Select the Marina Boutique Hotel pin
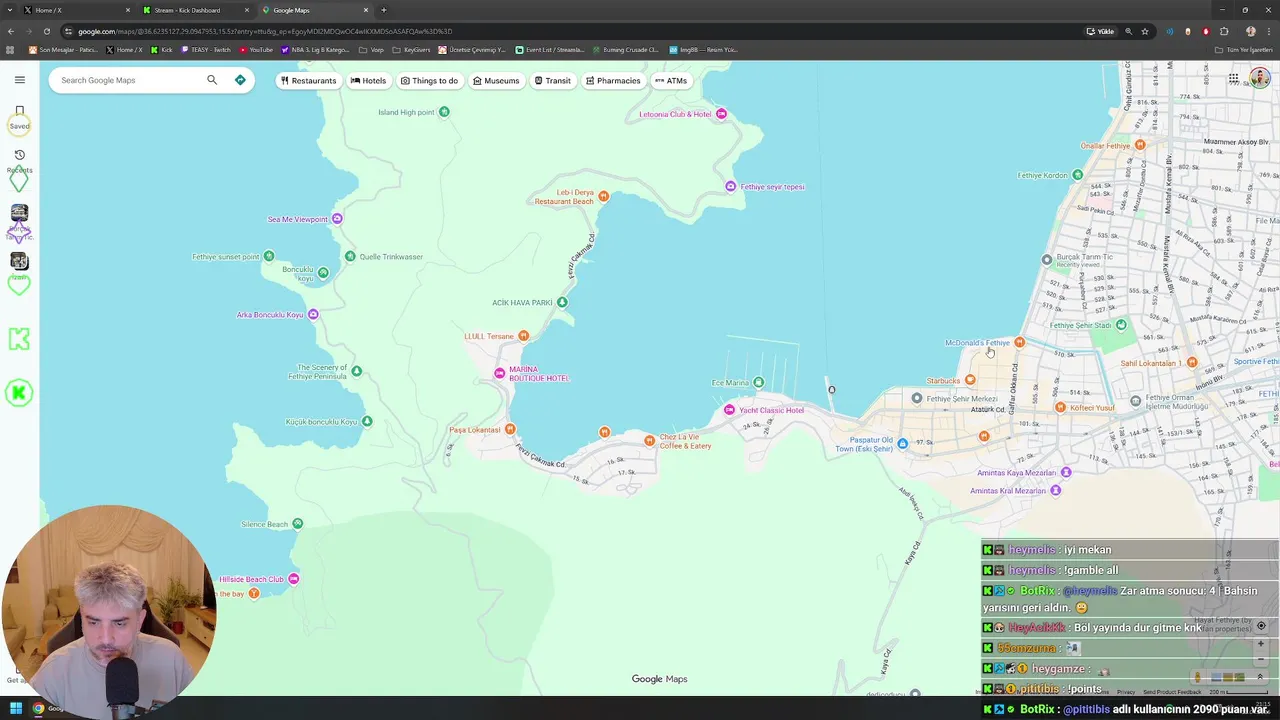 point(500,373)
